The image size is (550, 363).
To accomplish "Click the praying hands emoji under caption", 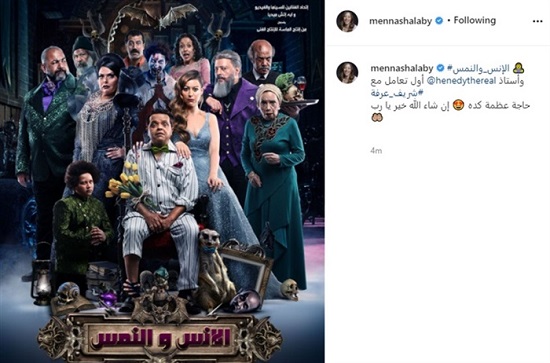I will [x=377, y=117].
